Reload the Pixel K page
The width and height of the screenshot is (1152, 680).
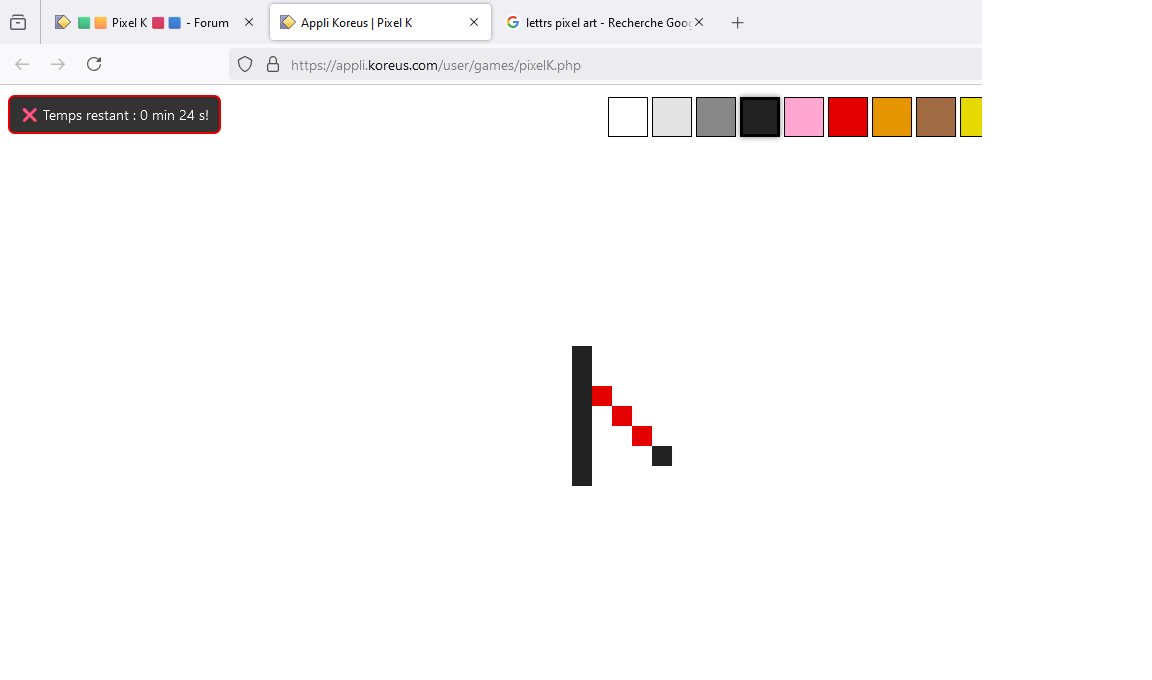pyautogui.click(x=94, y=64)
